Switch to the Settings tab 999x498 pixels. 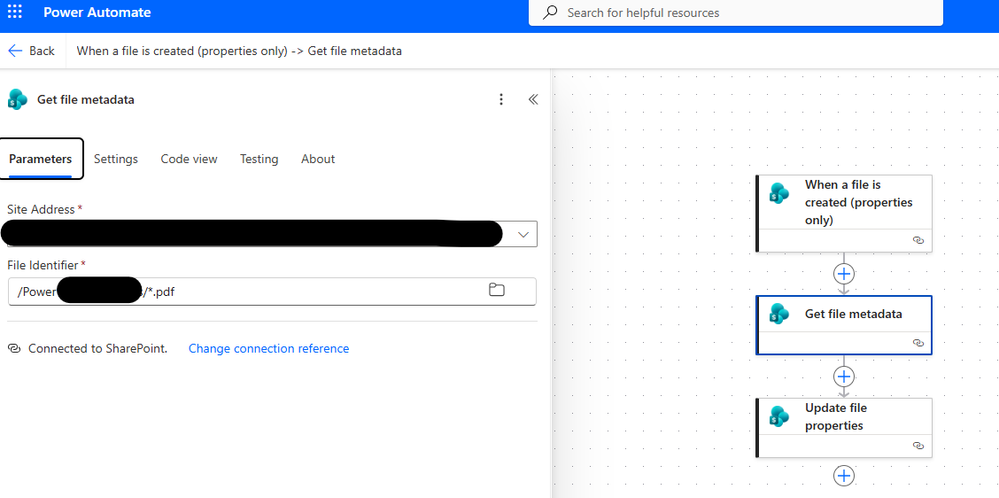(x=116, y=159)
